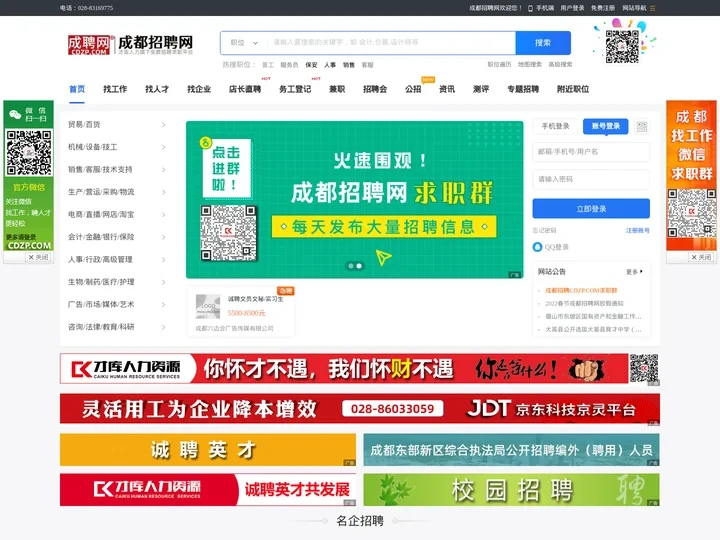The image size is (720, 540).
Task: Click the blue 搜索 button
Action: [543, 43]
